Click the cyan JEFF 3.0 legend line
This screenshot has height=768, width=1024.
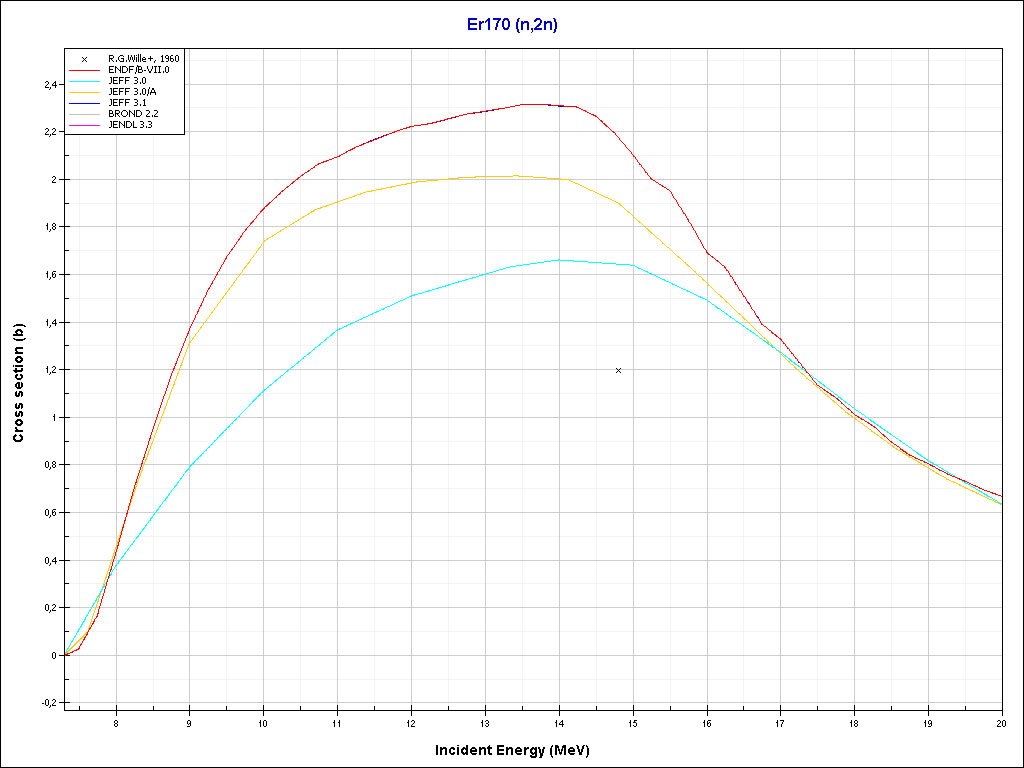point(84,81)
